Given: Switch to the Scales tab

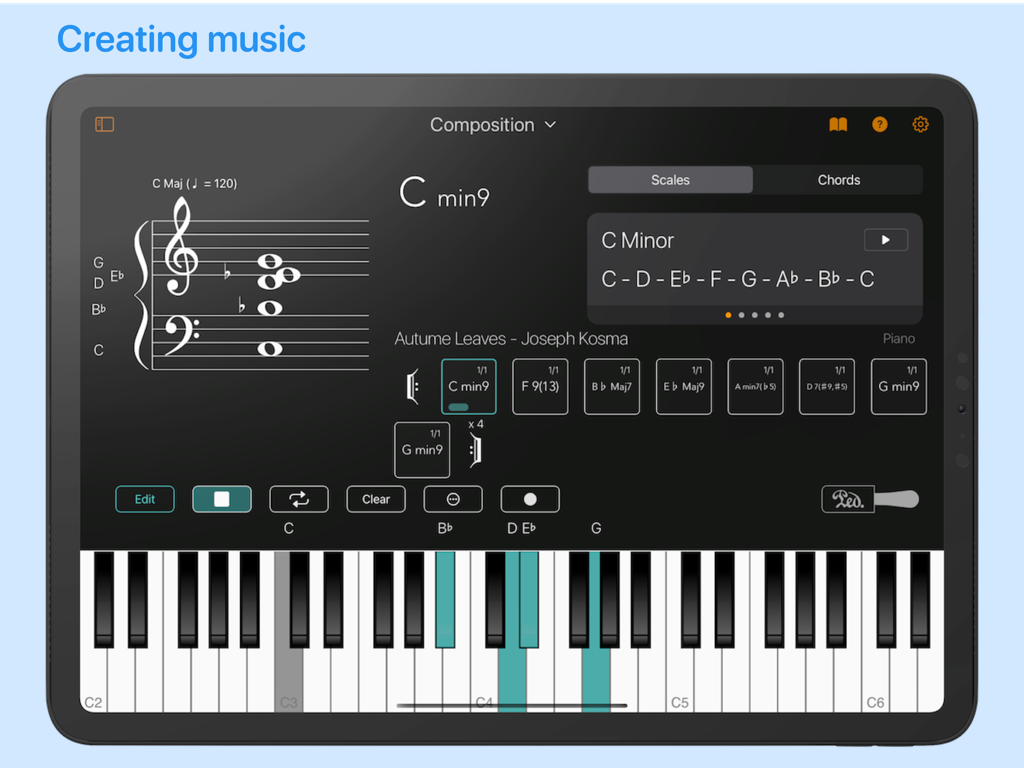Looking at the screenshot, I should (669, 179).
